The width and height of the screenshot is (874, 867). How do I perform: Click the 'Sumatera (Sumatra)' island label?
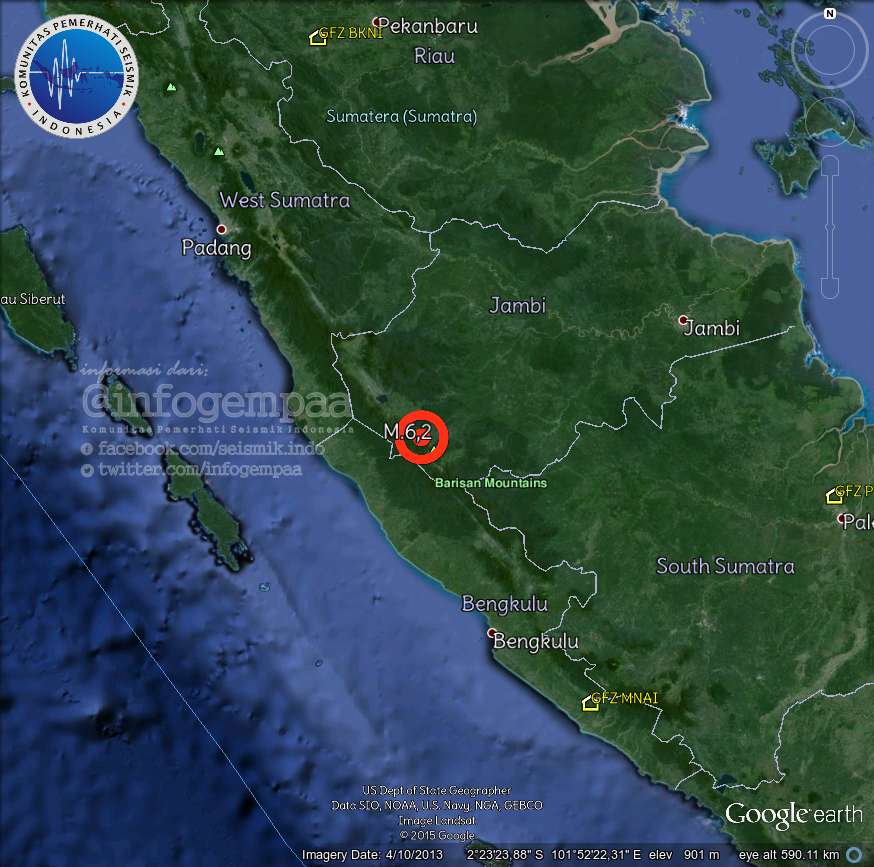401,117
